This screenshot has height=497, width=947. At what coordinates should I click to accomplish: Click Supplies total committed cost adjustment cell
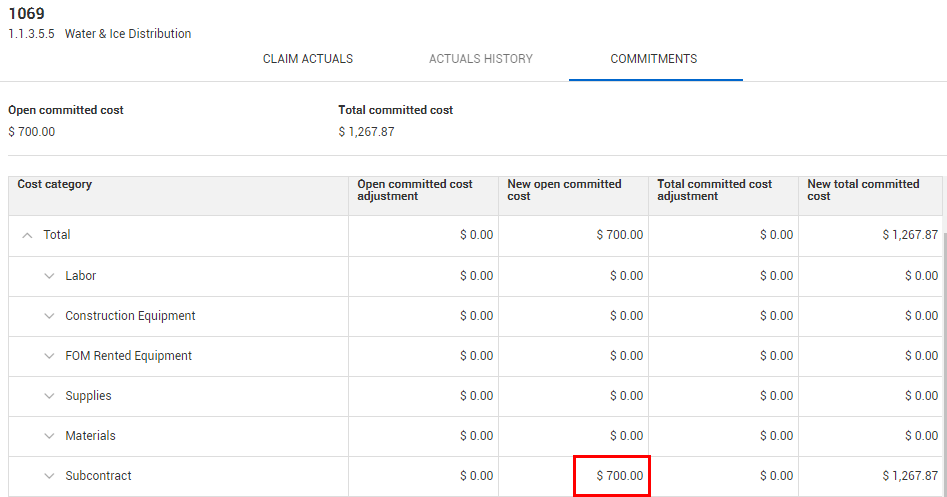click(723, 396)
